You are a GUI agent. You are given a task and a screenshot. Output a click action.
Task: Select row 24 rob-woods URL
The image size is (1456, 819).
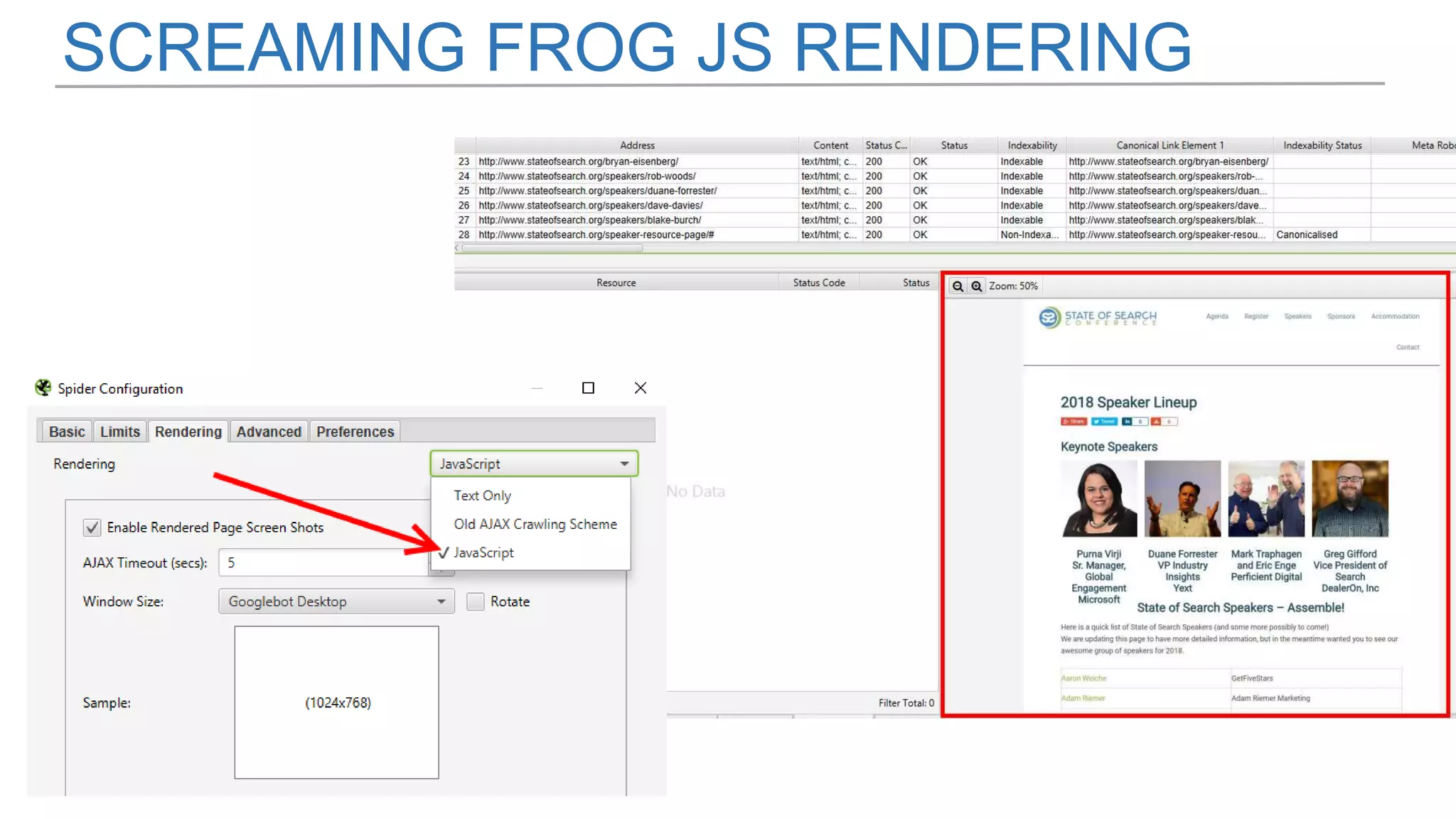coord(587,176)
